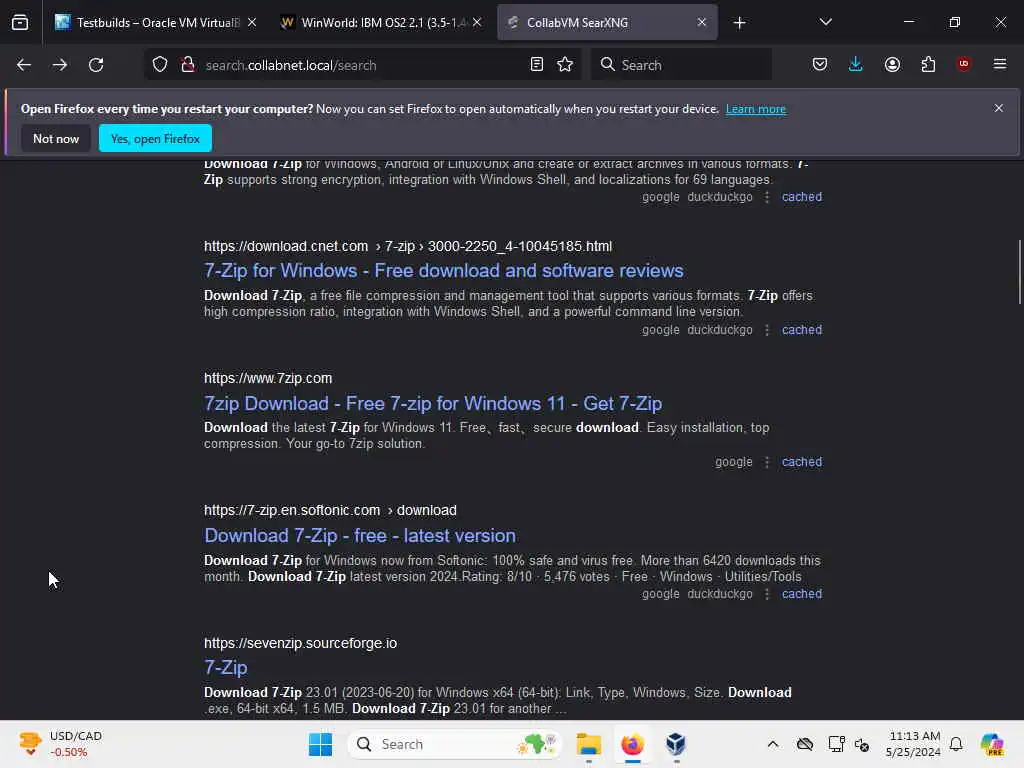
Task: Open the 7-Zip sourceforge result title
Action: click(x=226, y=667)
